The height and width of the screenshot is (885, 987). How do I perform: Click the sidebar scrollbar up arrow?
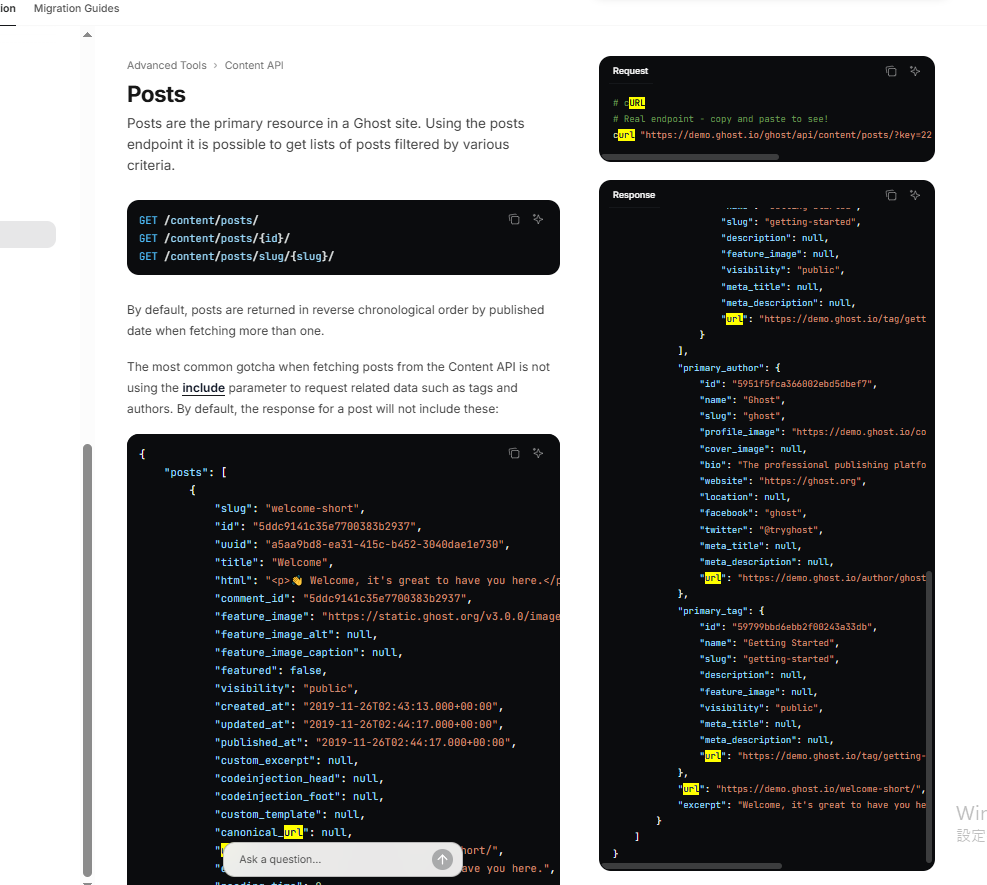pos(87,35)
